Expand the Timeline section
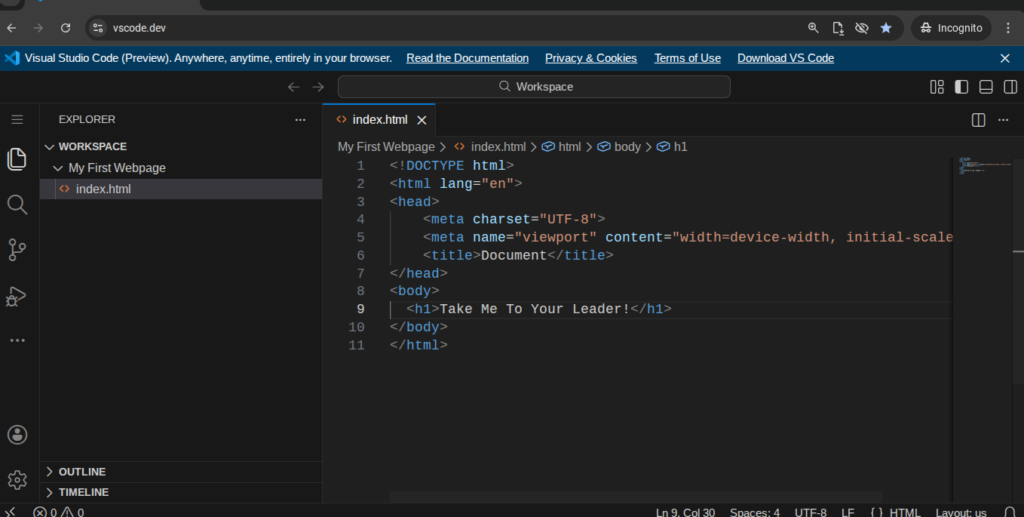 click(83, 492)
